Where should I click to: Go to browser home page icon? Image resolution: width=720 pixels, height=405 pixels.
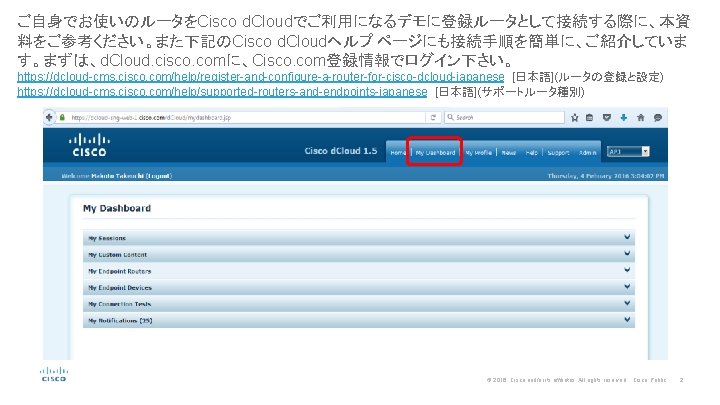coord(641,118)
